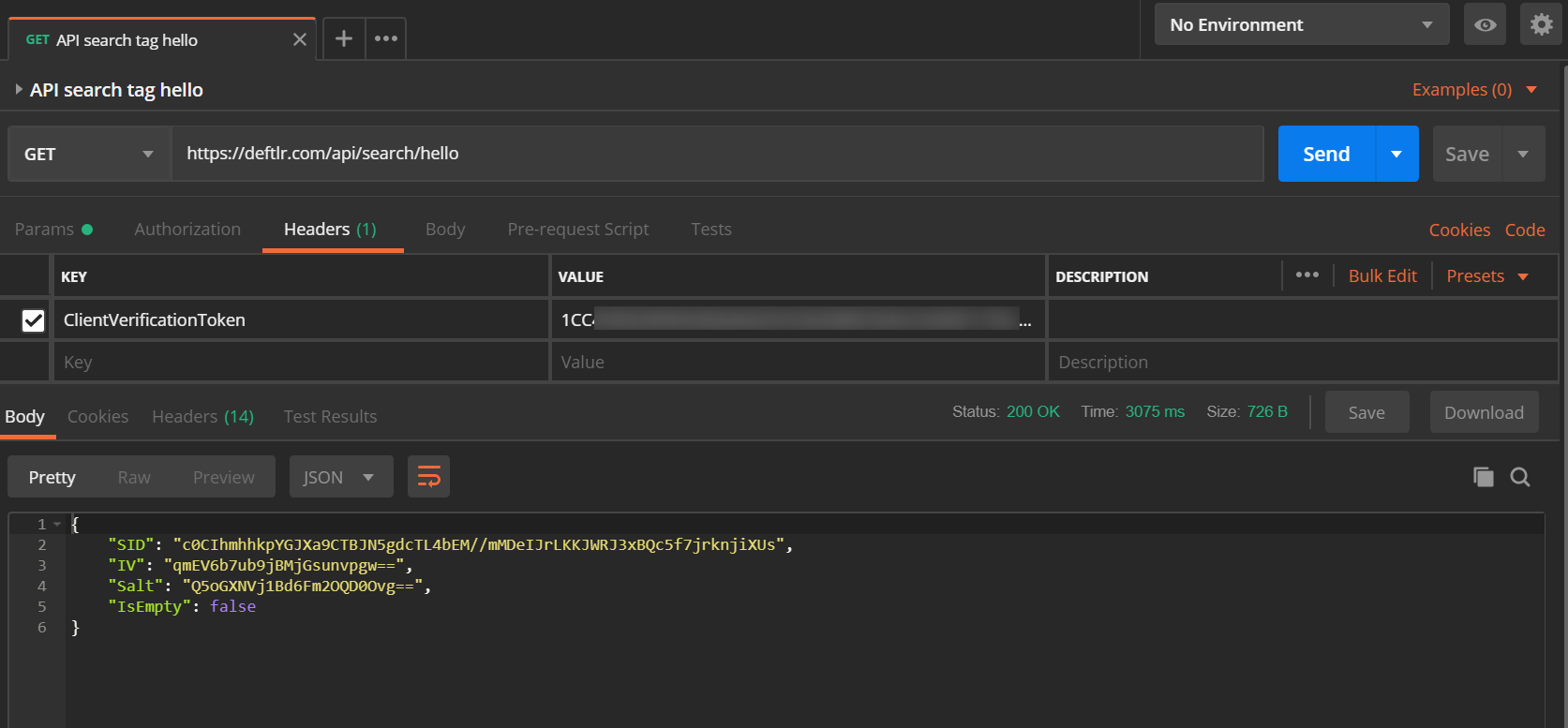The height and width of the screenshot is (728, 1568).
Task: Click the "Salt" line in response
Action: pyautogui.click(x=269, y=587)
